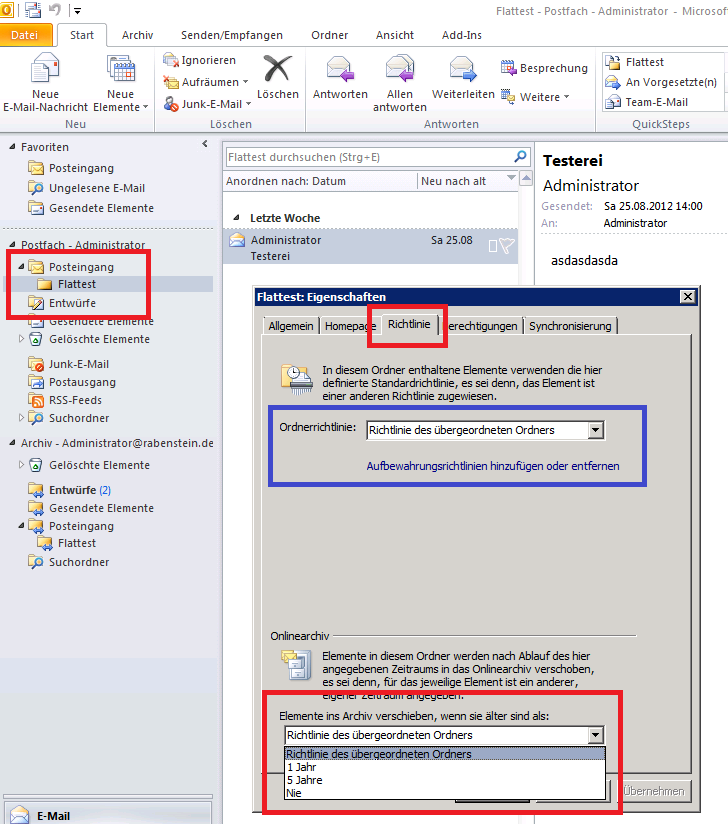
Task: Select the Ungelesene E-Mail favorite folder
Action: pos(96,188)
